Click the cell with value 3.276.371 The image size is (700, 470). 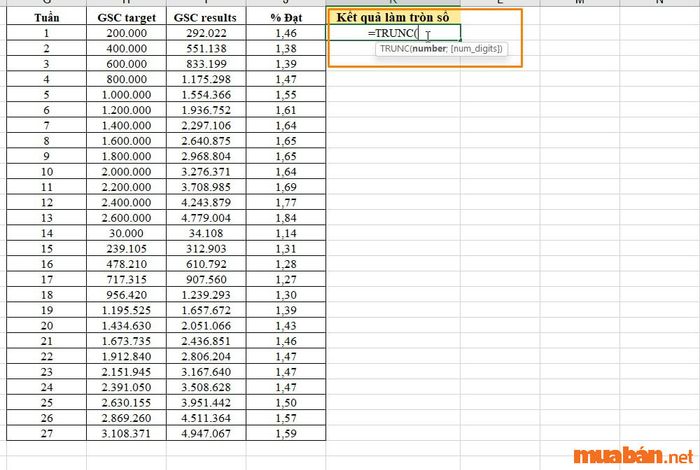[x=206, y=171]
